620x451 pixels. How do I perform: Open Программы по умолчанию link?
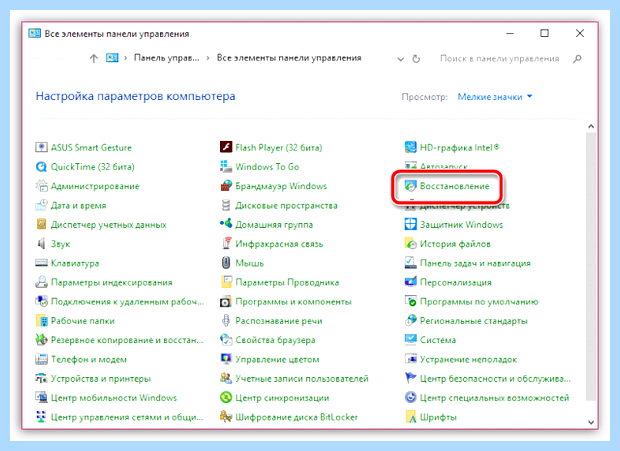[479, 302]
